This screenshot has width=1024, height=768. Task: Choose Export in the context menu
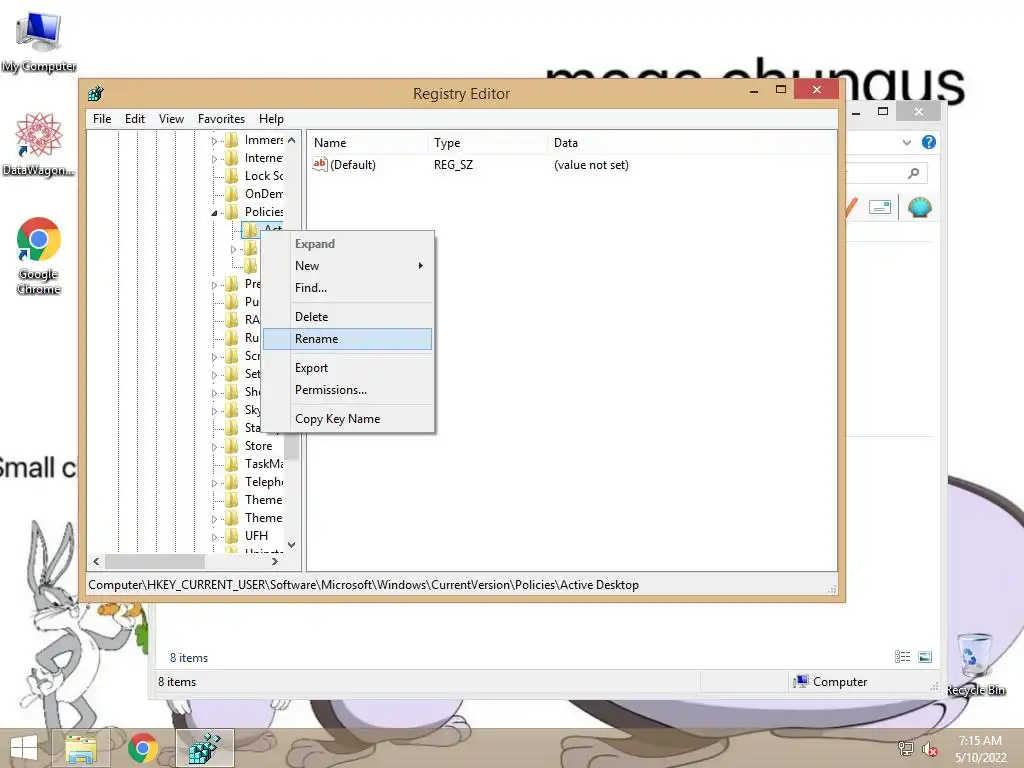[347, 368]
